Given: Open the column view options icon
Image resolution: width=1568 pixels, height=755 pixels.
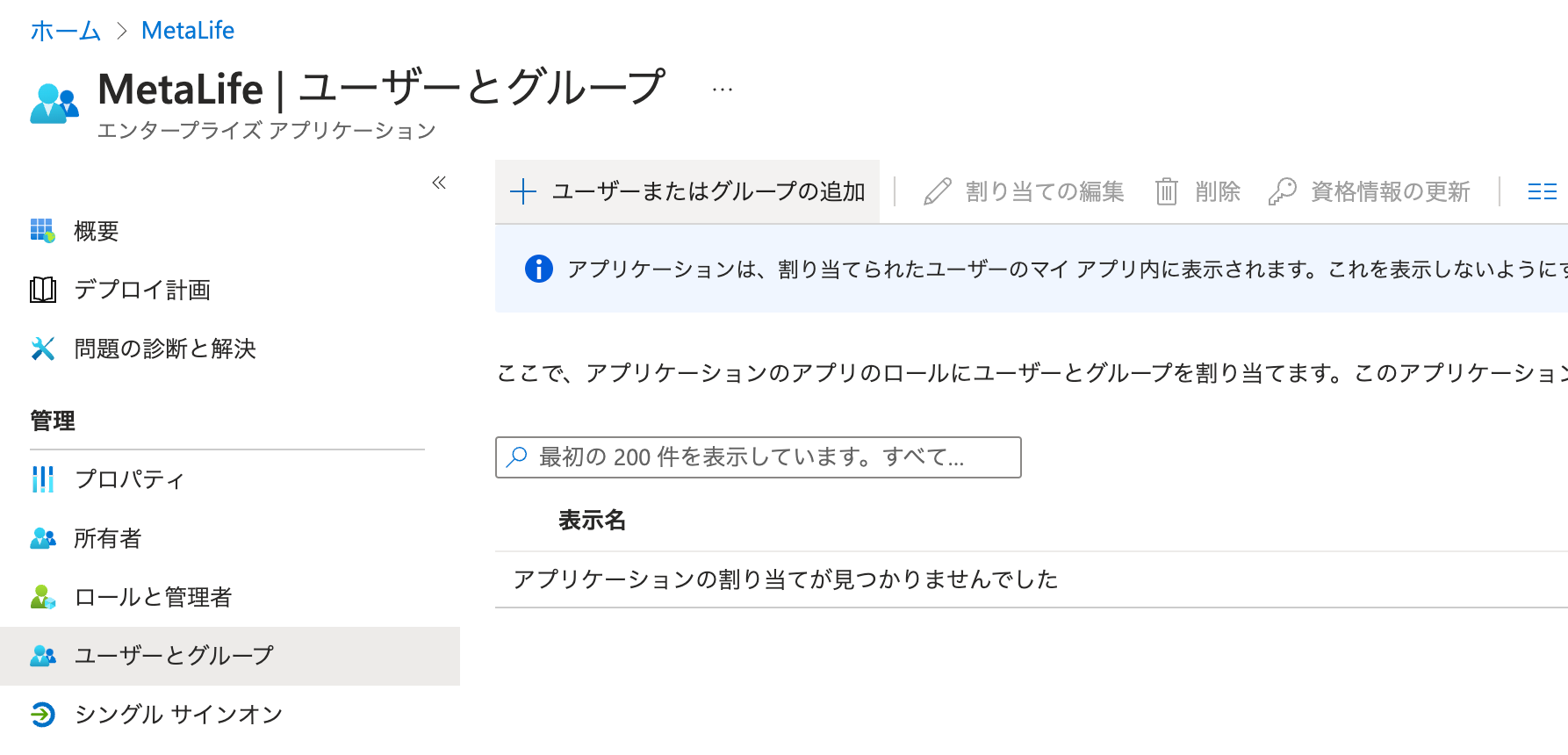Looking at the screenshot, I should pos(1542,191).
